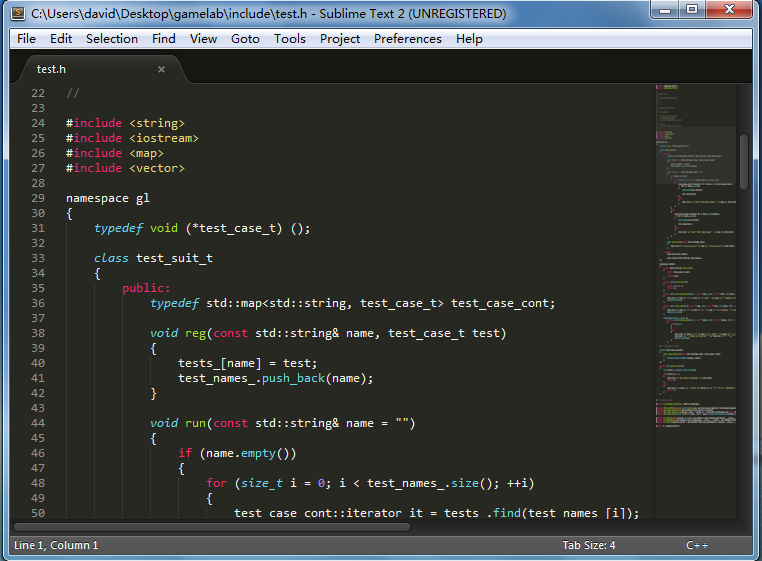Viewport: 762px width, 561px height.
Task: Open the Selection menu
Action: tap(112, 39)
